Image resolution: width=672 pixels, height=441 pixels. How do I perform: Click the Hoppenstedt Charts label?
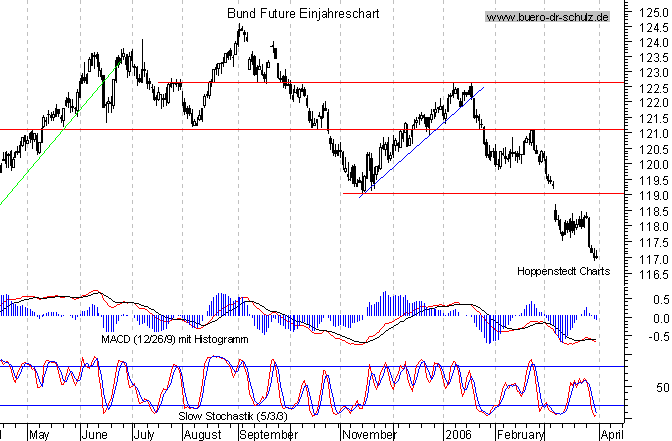click(563, 271)
